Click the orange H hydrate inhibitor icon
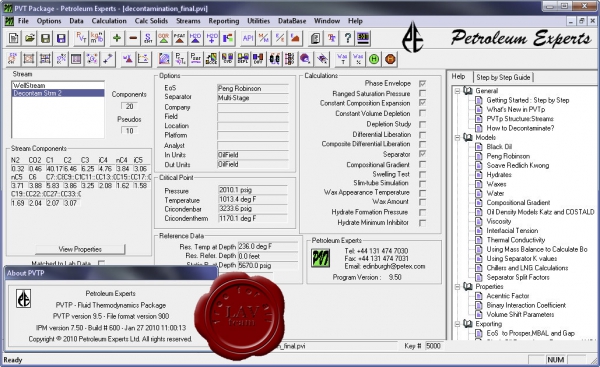600x367 pixels. pyautogui.click(x=390, y=59)
